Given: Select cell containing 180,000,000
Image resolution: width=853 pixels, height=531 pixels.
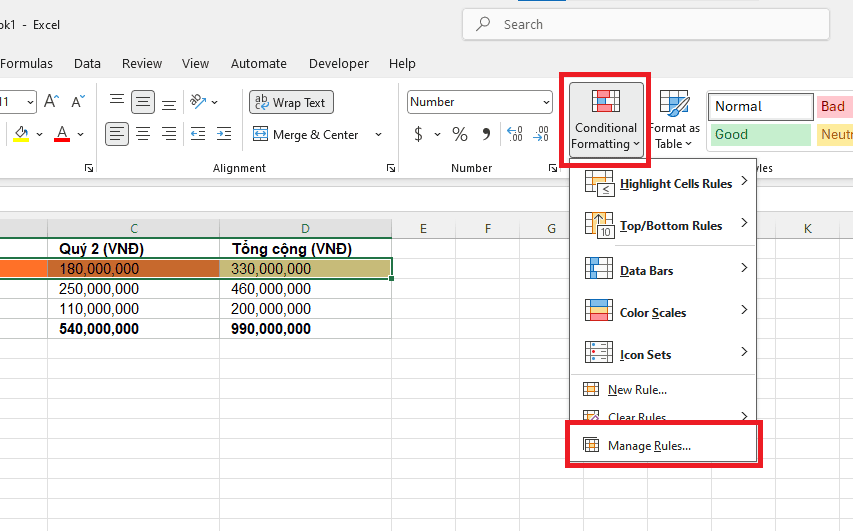Looking at the screenshot, I should point(134,268).
